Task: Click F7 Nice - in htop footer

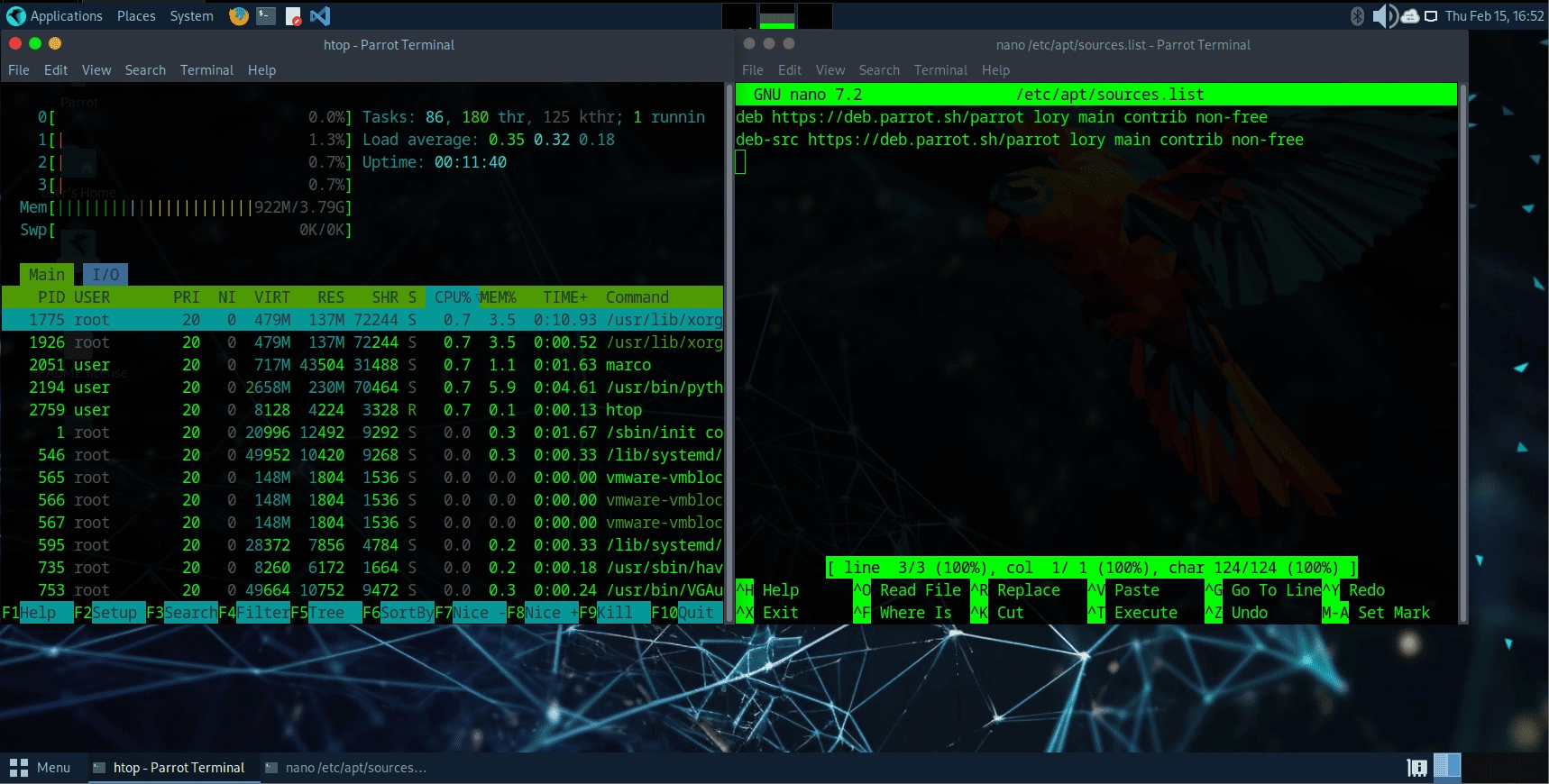Action: coord(471,613)
